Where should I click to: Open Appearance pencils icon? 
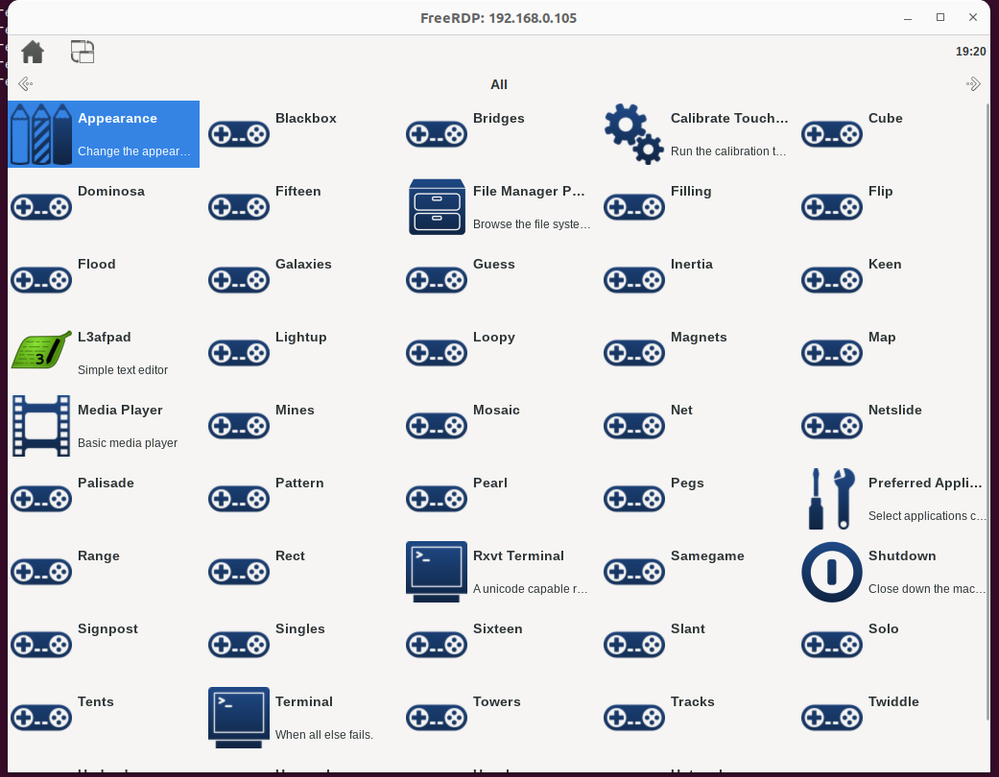(41, 134)
